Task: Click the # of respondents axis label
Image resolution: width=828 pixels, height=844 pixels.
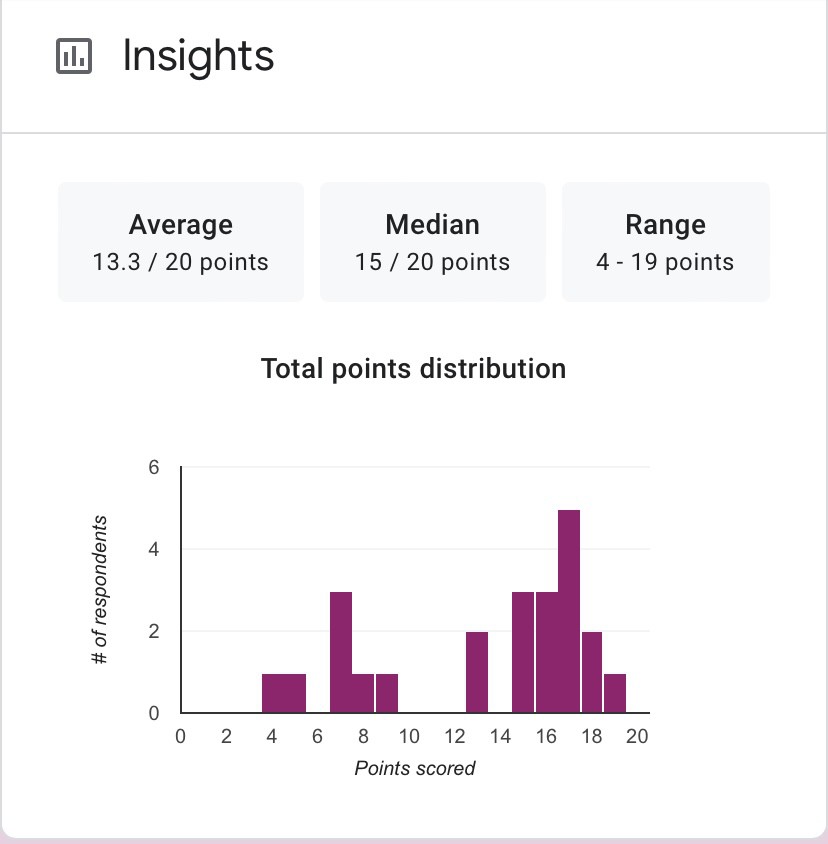Action: (x=100, y=590)
